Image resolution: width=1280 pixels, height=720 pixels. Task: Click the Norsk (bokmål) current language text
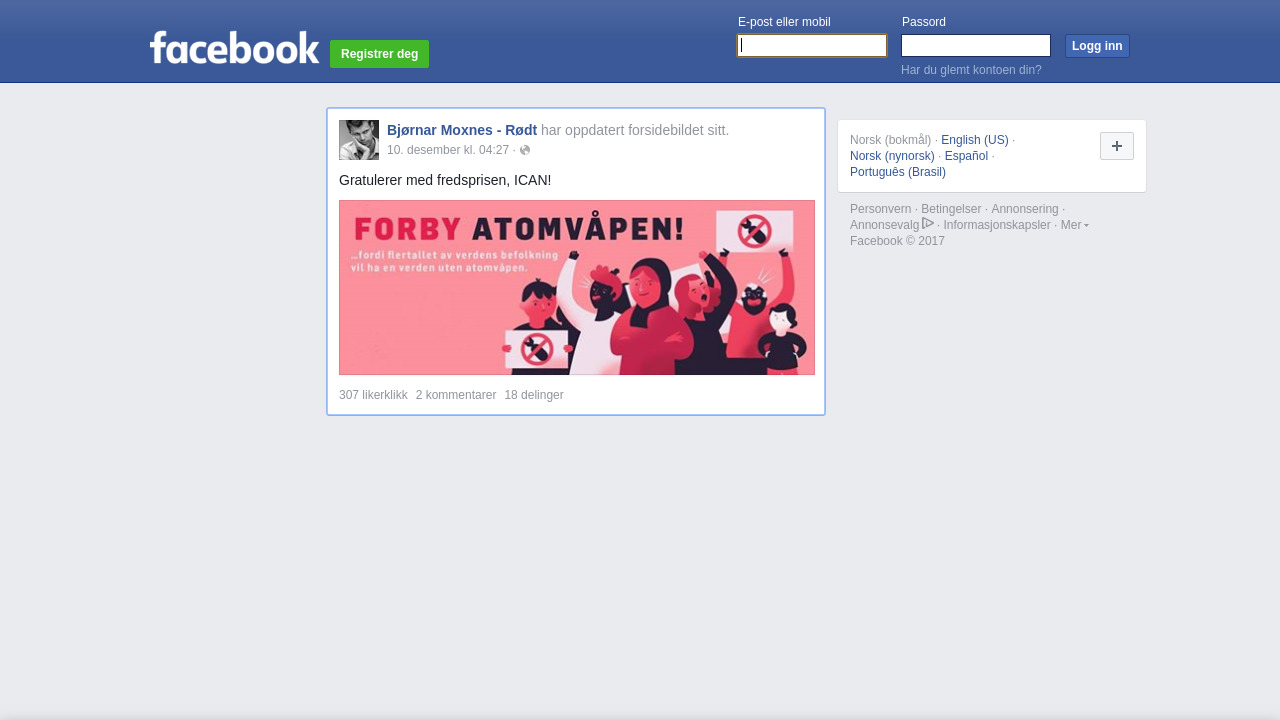tap(891, 140)
